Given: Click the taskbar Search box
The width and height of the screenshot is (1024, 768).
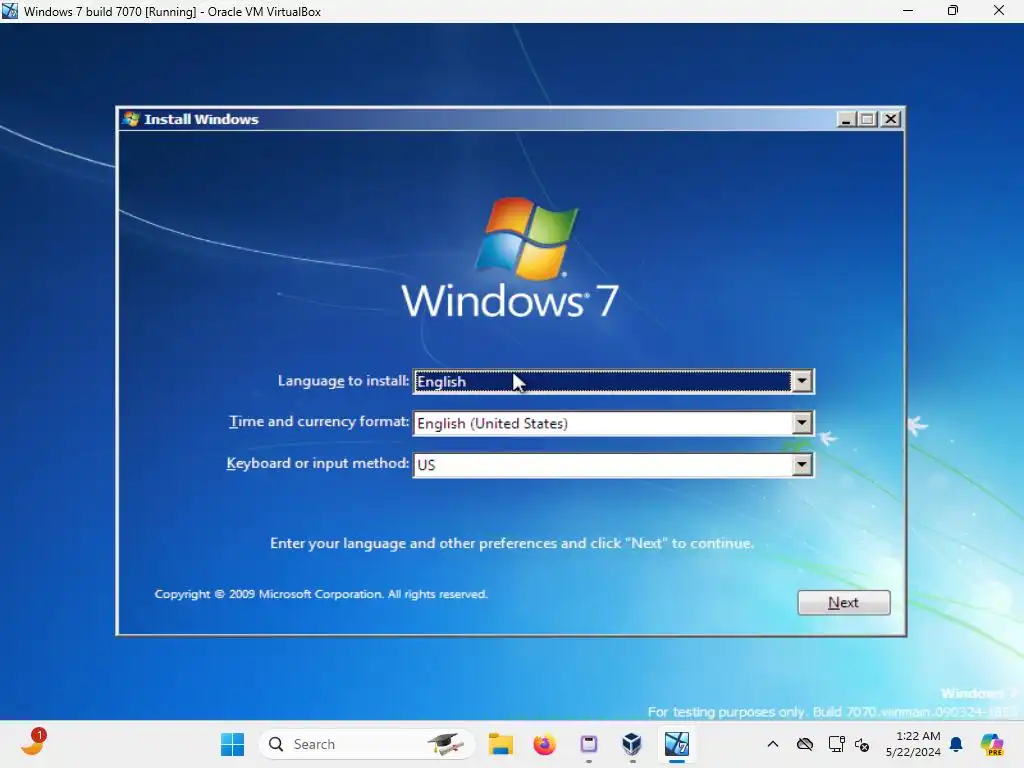Looking at the screenshot, I should pyautogui.click(x=366, y=744).
